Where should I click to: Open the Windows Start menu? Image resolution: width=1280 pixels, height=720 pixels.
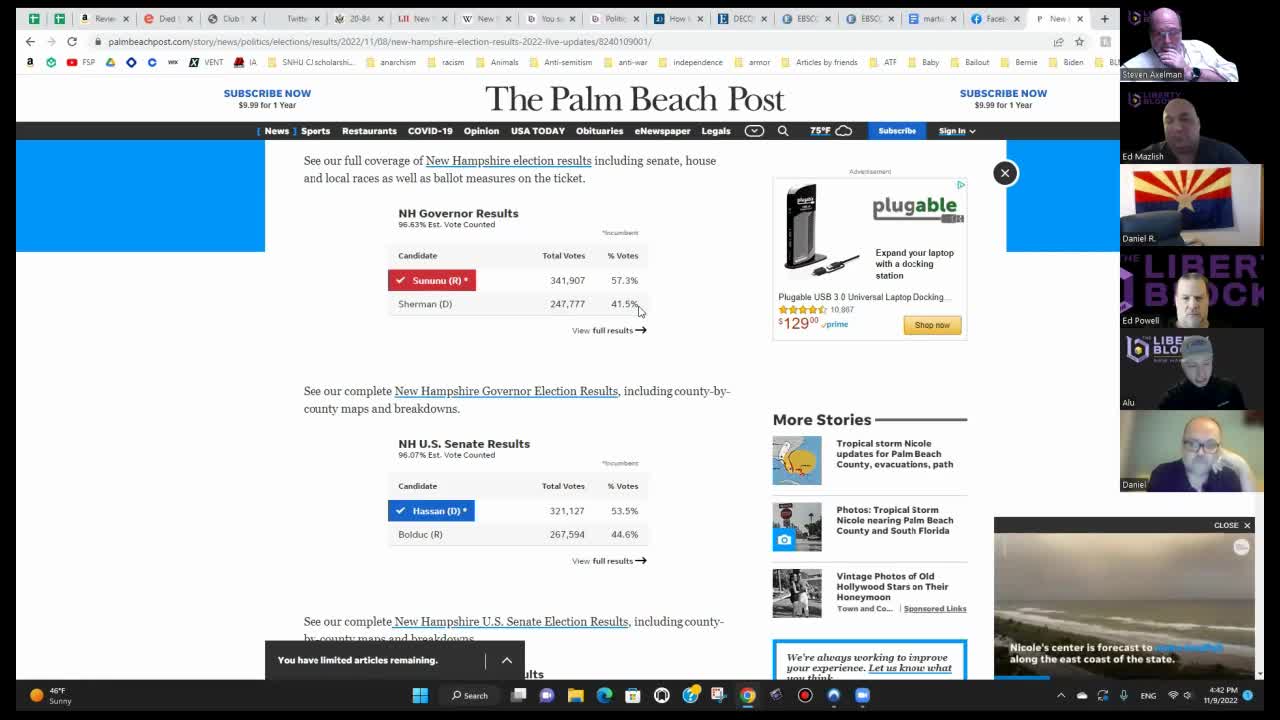click(420, 695)
